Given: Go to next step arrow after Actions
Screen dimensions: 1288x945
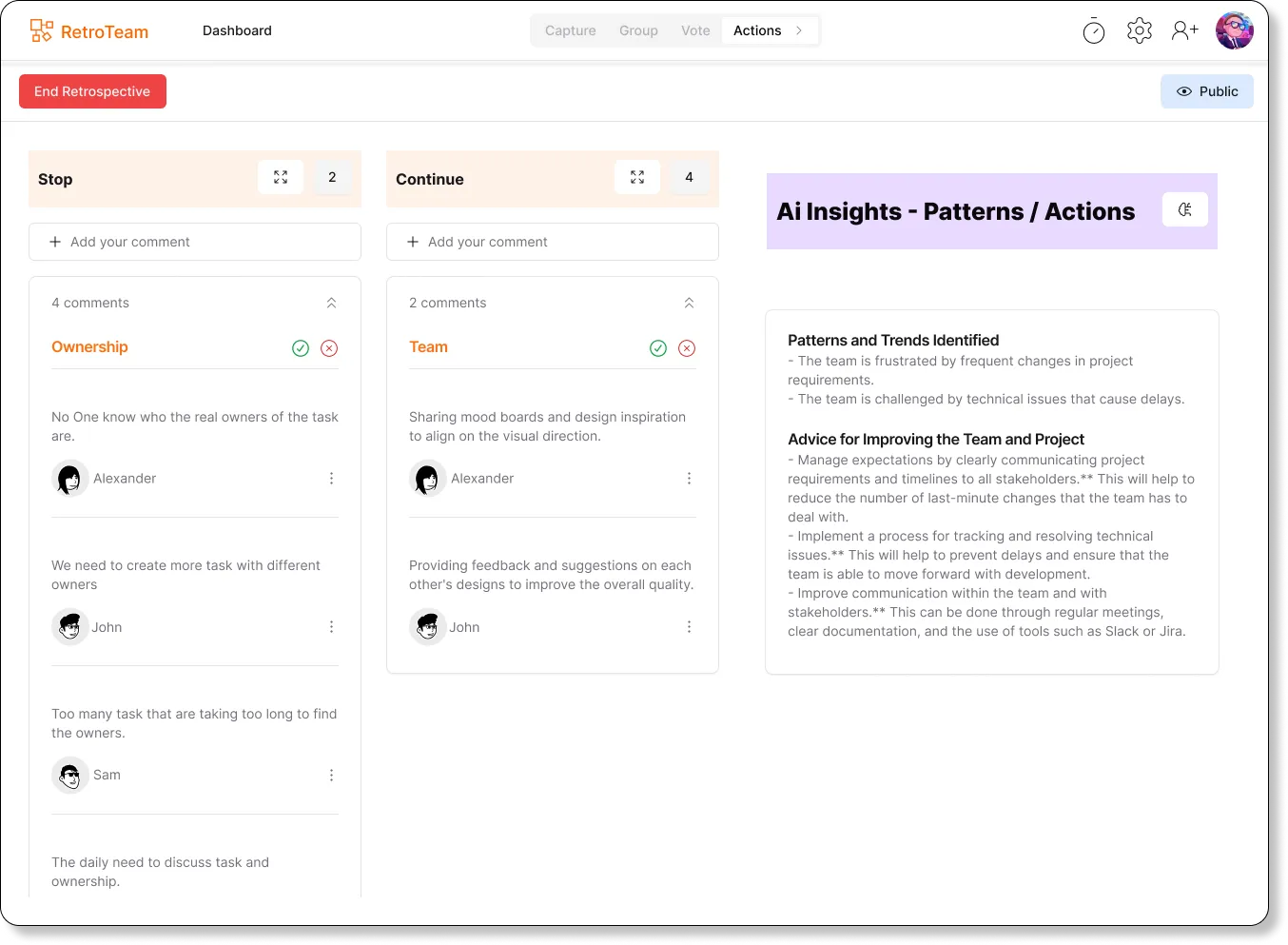Looking at the screenshot, I should pyautogui.click(x=799, y=30).
